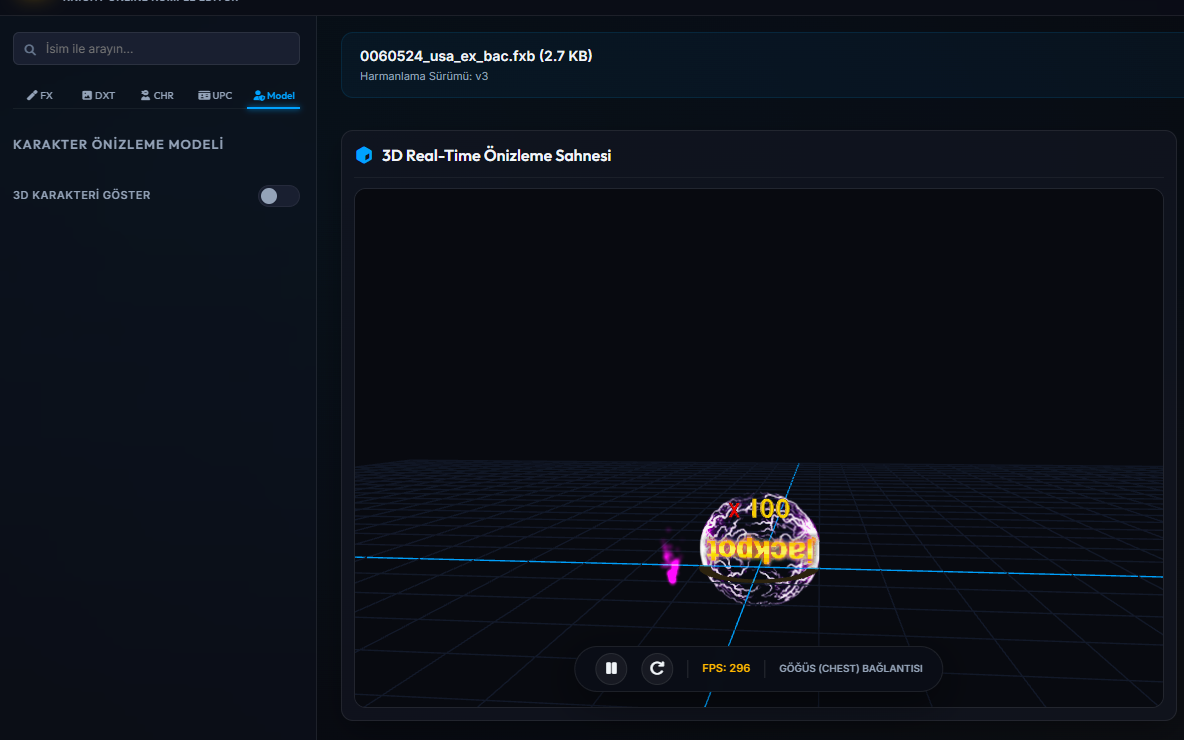1184x740 pixels.
Task: Click the FPS: 296 readout
Action: 726,668
